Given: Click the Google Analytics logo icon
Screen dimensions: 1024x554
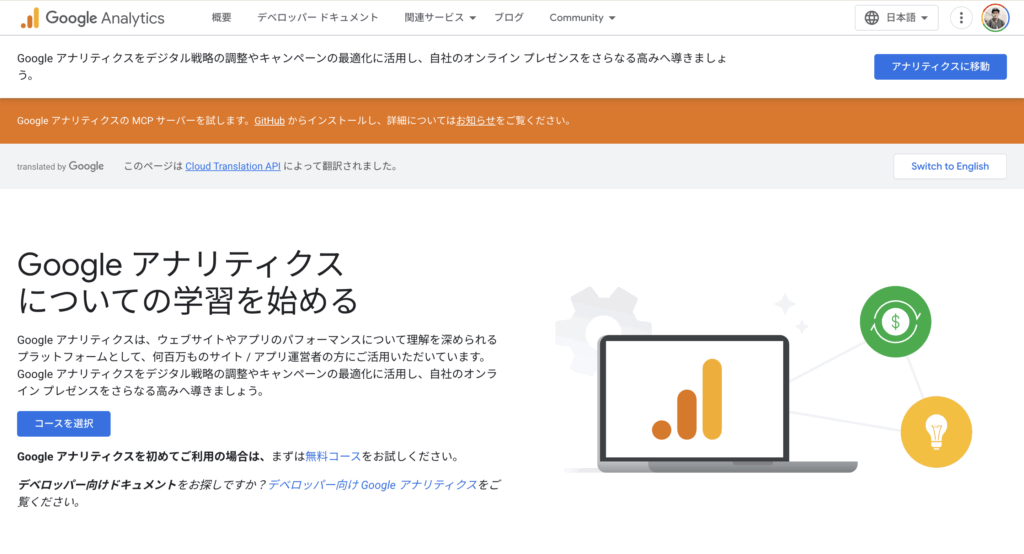Looking at the screenshot, I should (30, 18).
